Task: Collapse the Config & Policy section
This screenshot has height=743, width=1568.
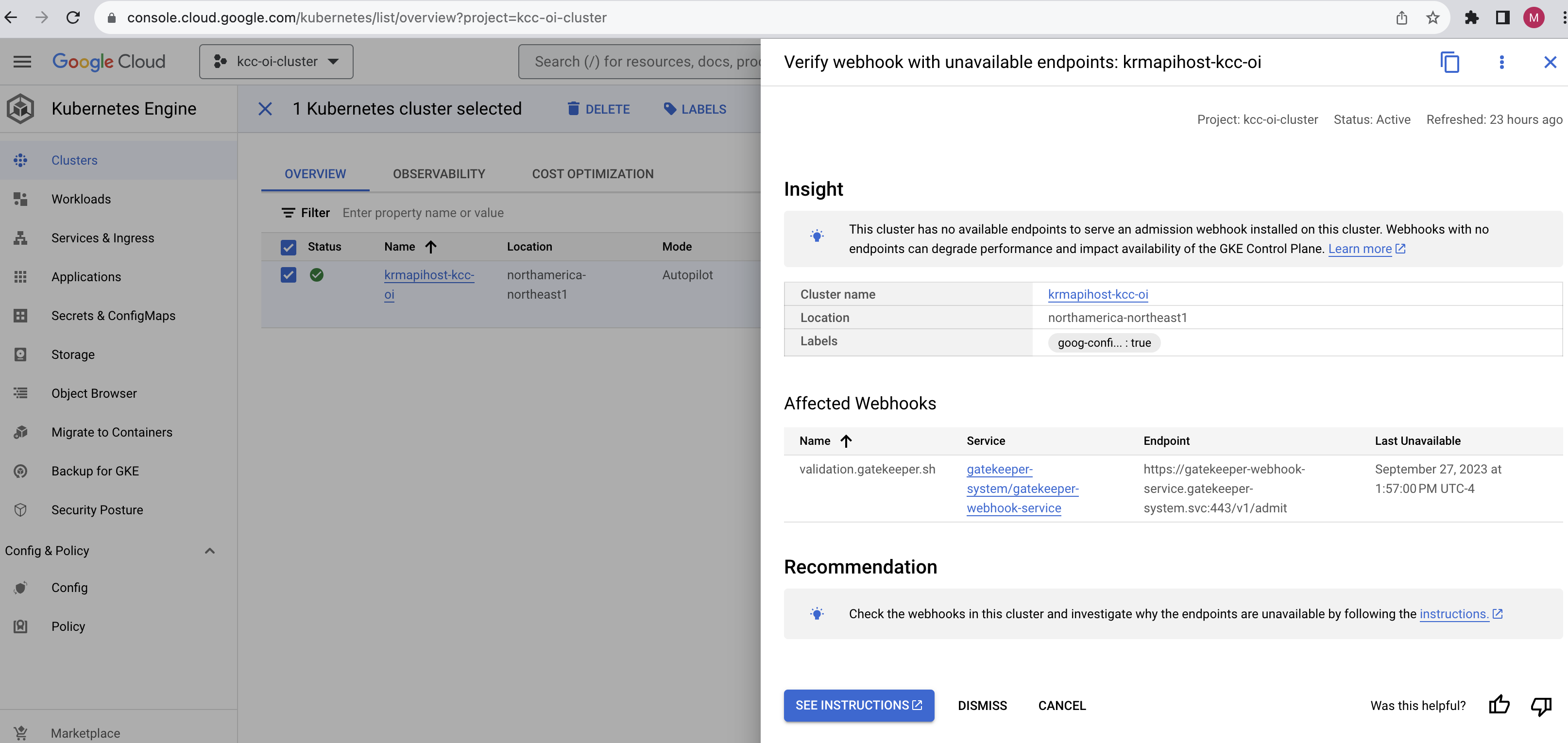Action: [x=209, y=550]
